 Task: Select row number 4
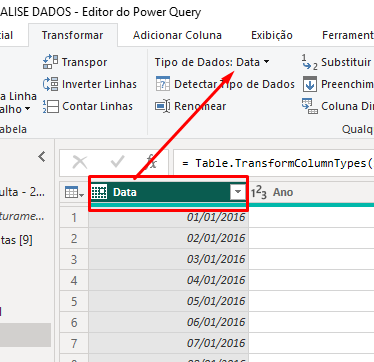point(74,280)
